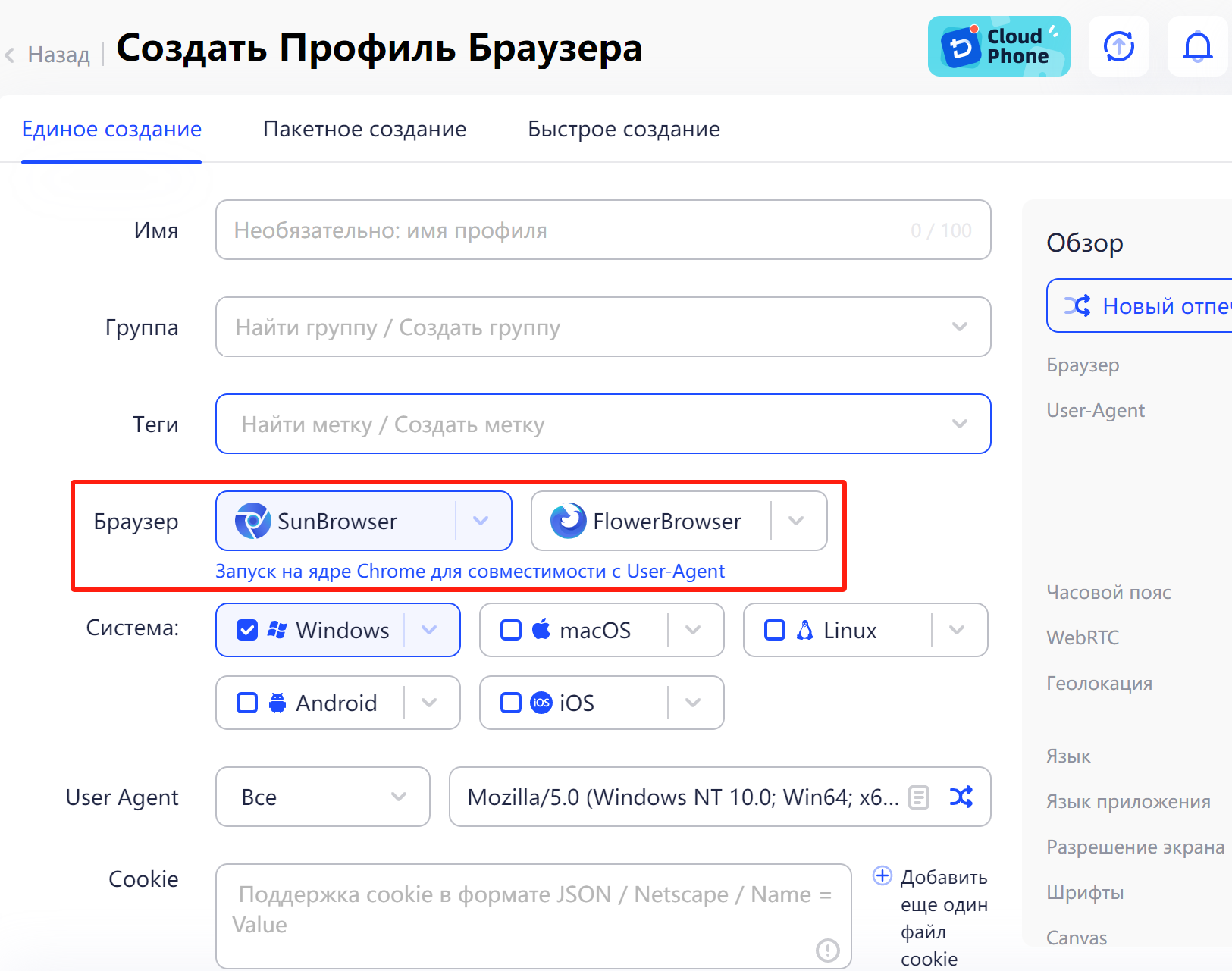
Task: Switch to Единое создание tab
Action: coord(111,129)
